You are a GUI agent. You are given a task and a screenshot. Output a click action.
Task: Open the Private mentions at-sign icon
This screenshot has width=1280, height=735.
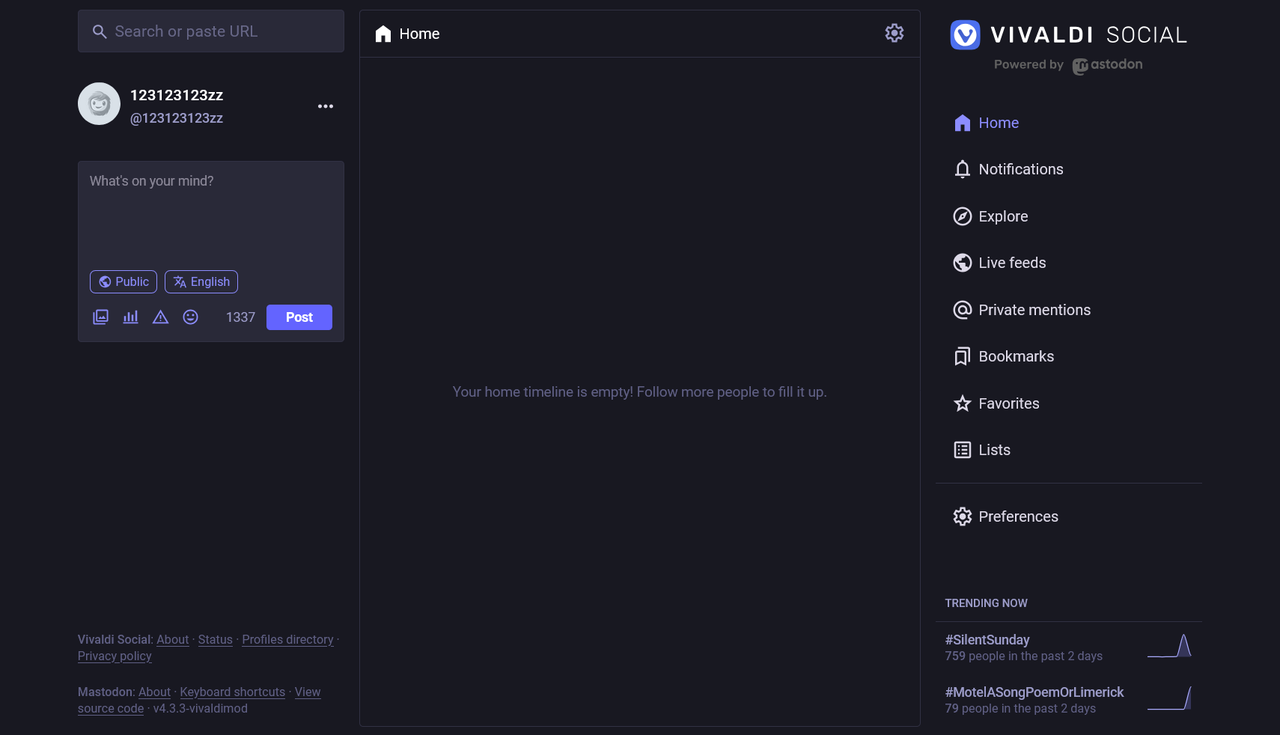coord(962,310)
